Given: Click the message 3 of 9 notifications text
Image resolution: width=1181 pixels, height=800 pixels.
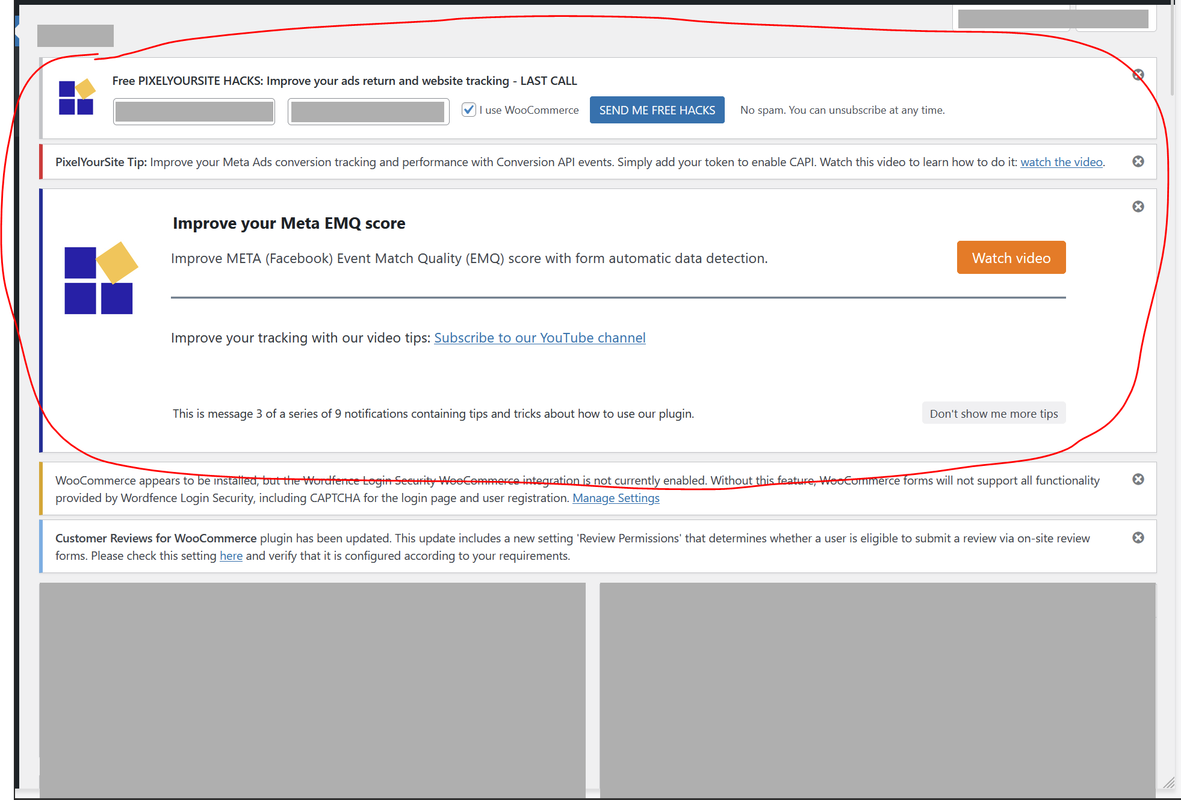Looking at the screenshot, I should (433, 414).
